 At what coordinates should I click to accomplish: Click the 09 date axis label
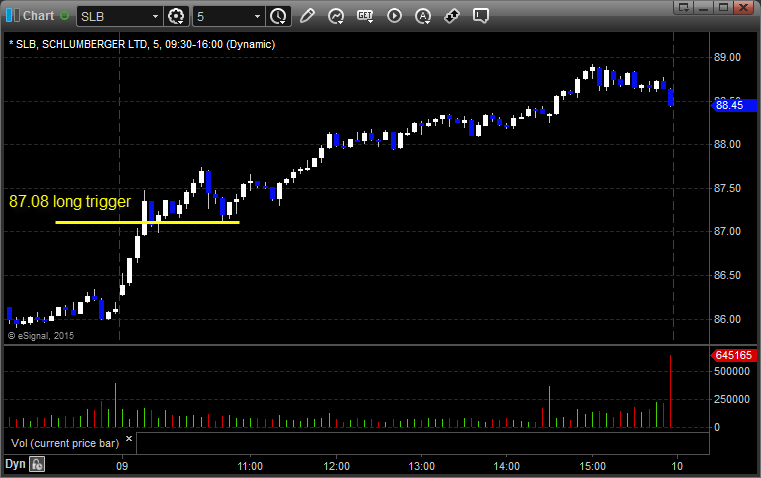coord(122,466)
